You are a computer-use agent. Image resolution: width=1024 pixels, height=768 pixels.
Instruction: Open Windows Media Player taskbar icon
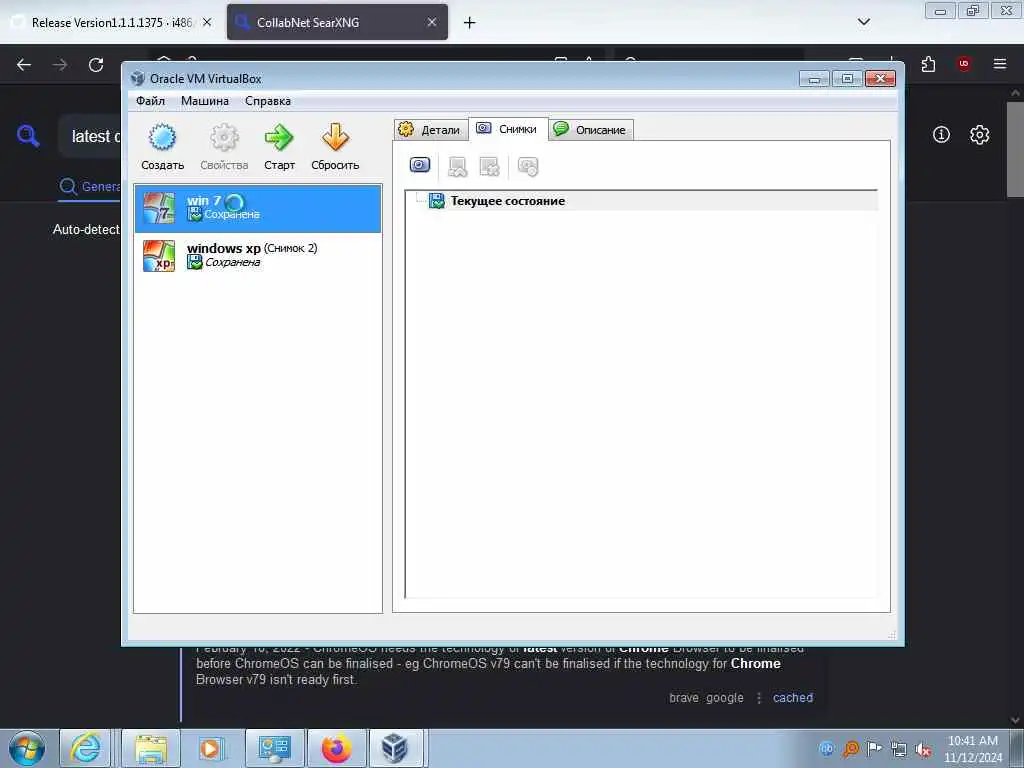[x=211, y=748]
